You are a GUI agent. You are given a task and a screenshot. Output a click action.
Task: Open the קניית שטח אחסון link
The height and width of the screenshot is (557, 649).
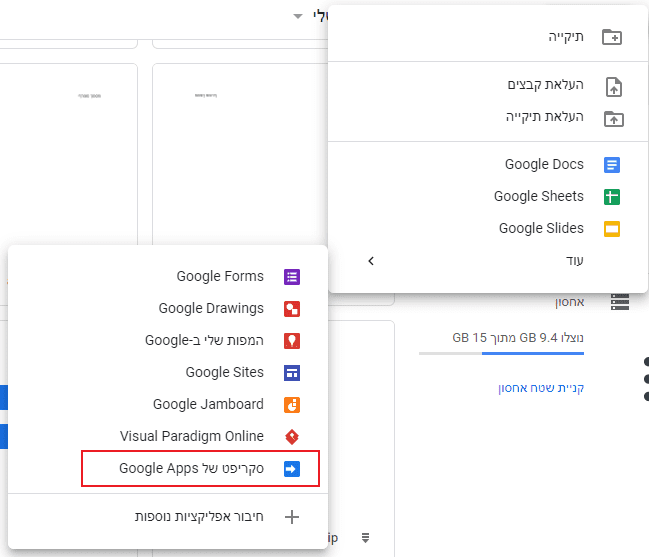tap(541, 388)
